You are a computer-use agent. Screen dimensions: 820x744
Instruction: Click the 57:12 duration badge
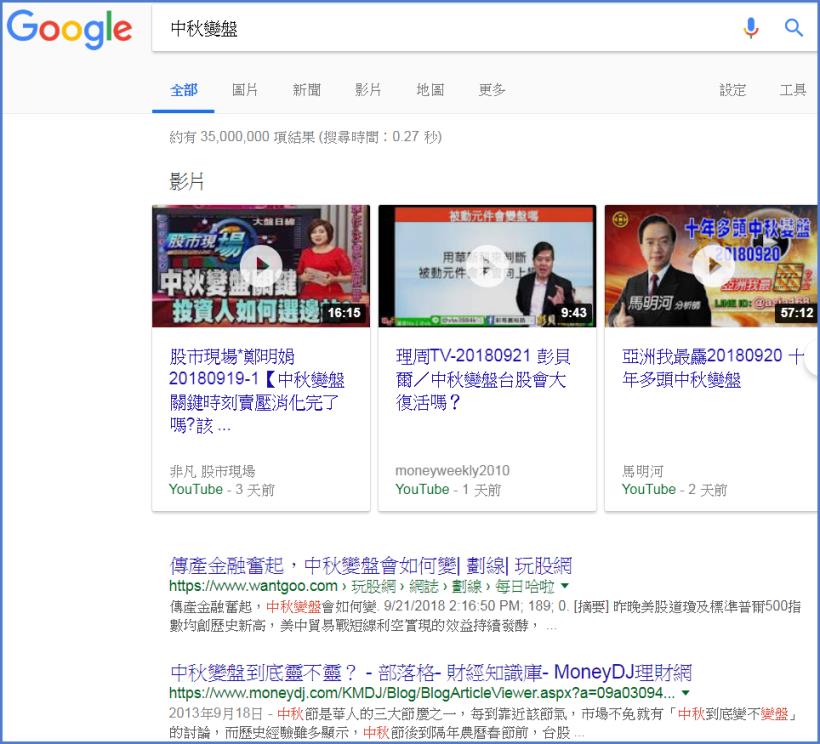[797, 313]
